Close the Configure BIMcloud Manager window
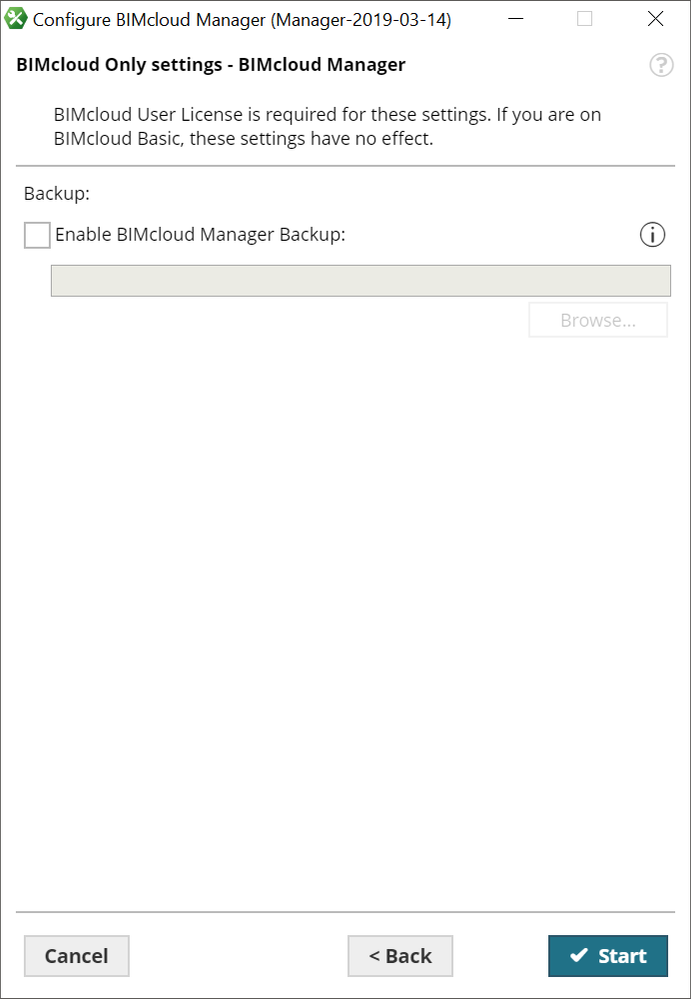 [655, 19]
